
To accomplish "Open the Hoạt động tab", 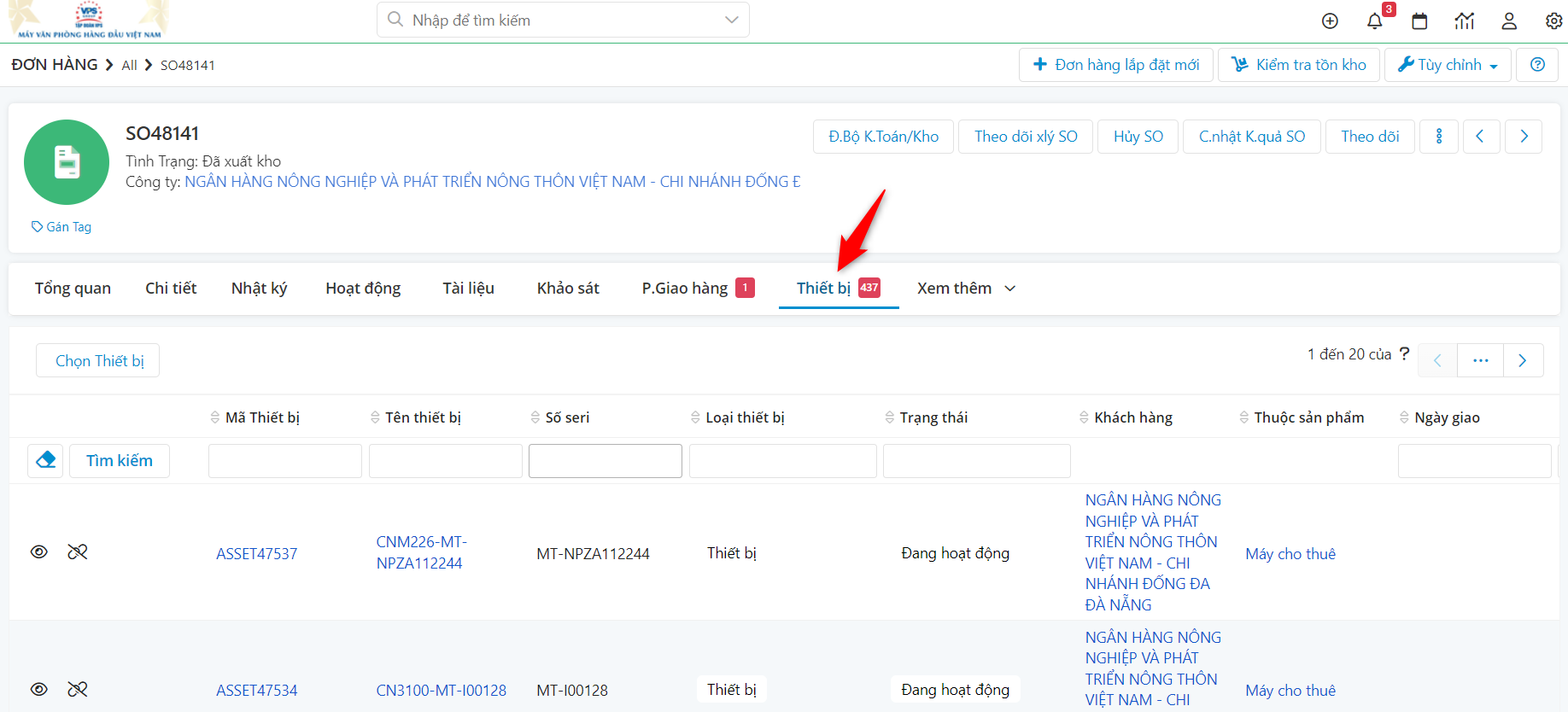I will (363, 289).
